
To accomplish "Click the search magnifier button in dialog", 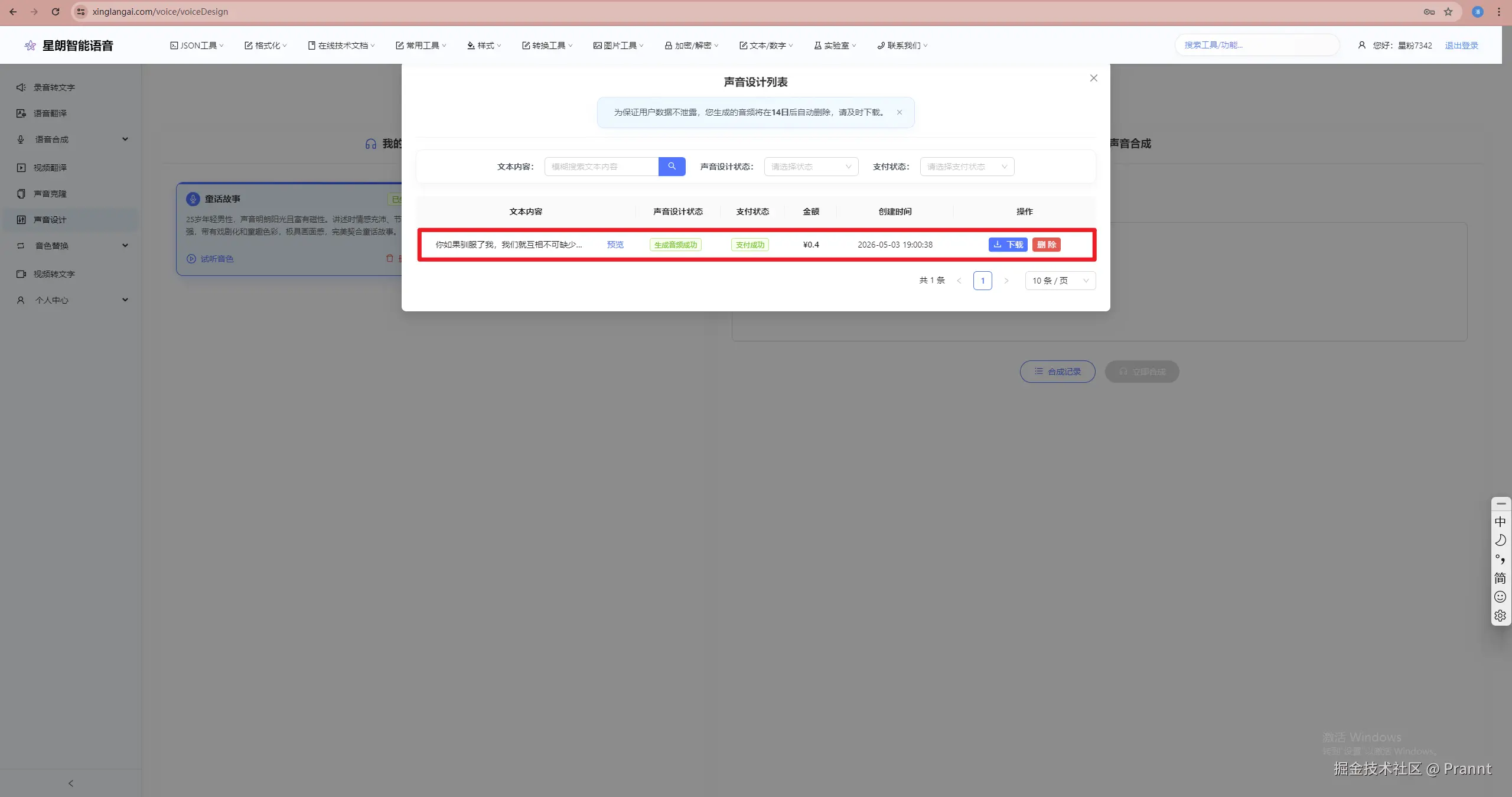I will point(672,167).
